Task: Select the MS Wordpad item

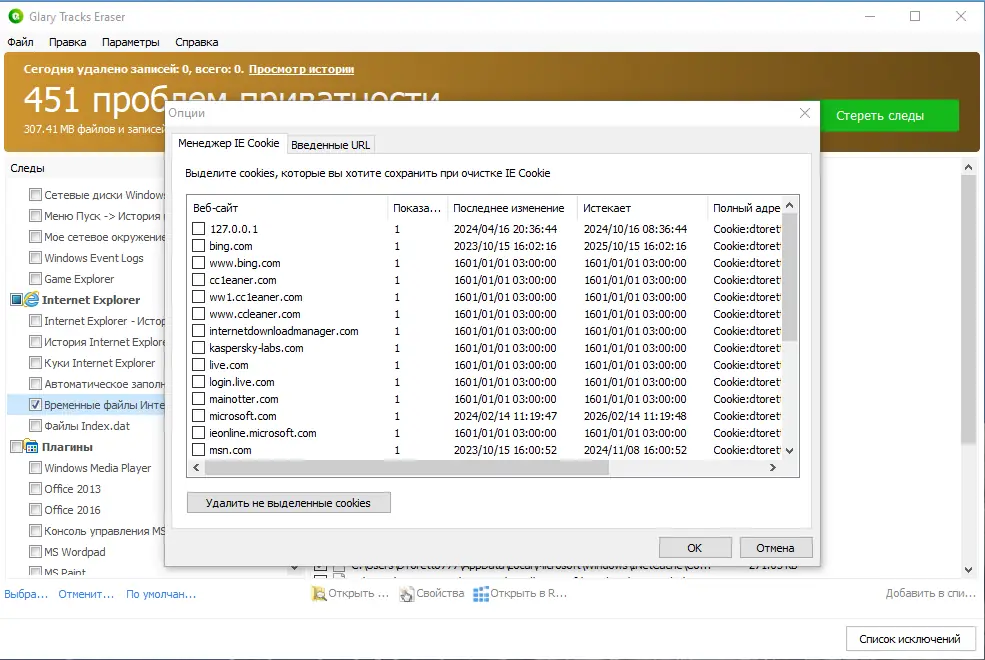Action: [75, 552]
